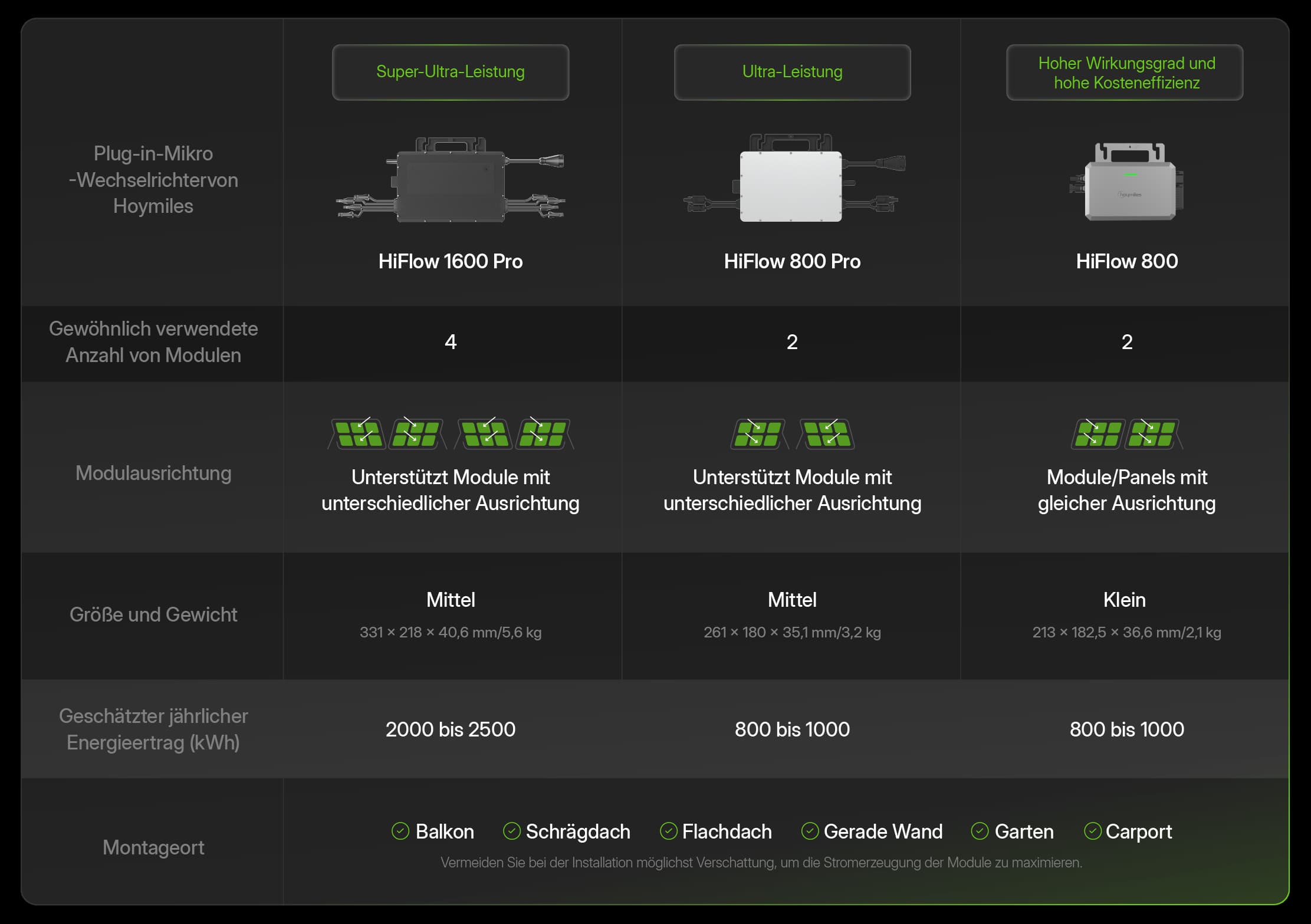Select the Super-Ultra-Leistung badge

pos(451,72)
